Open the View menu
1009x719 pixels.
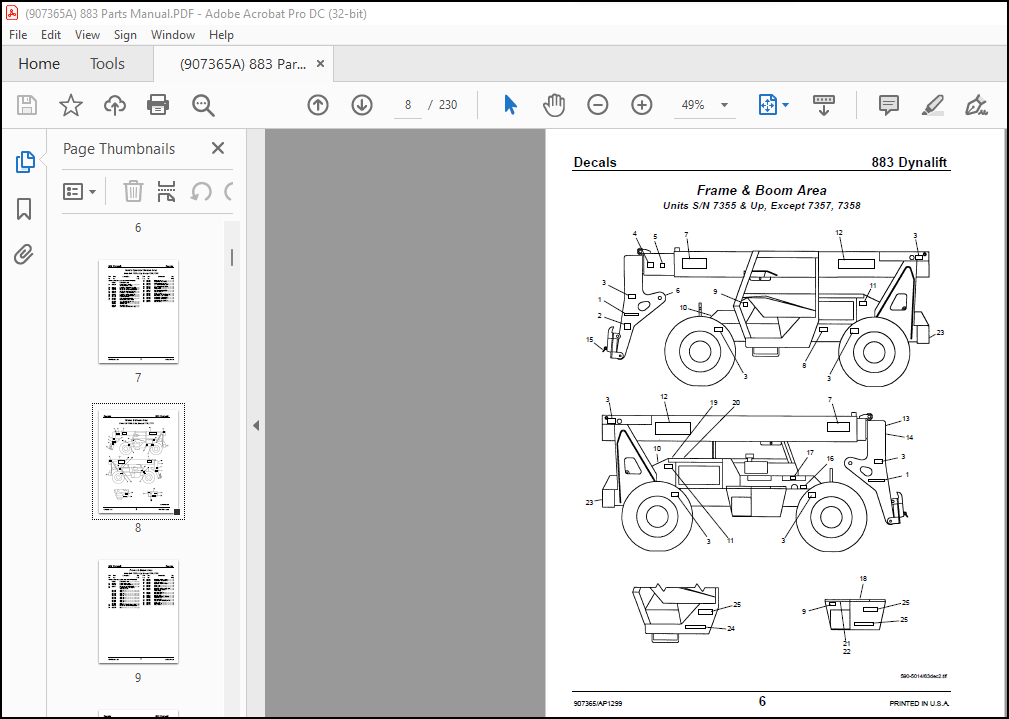click(x=87, y=35)
